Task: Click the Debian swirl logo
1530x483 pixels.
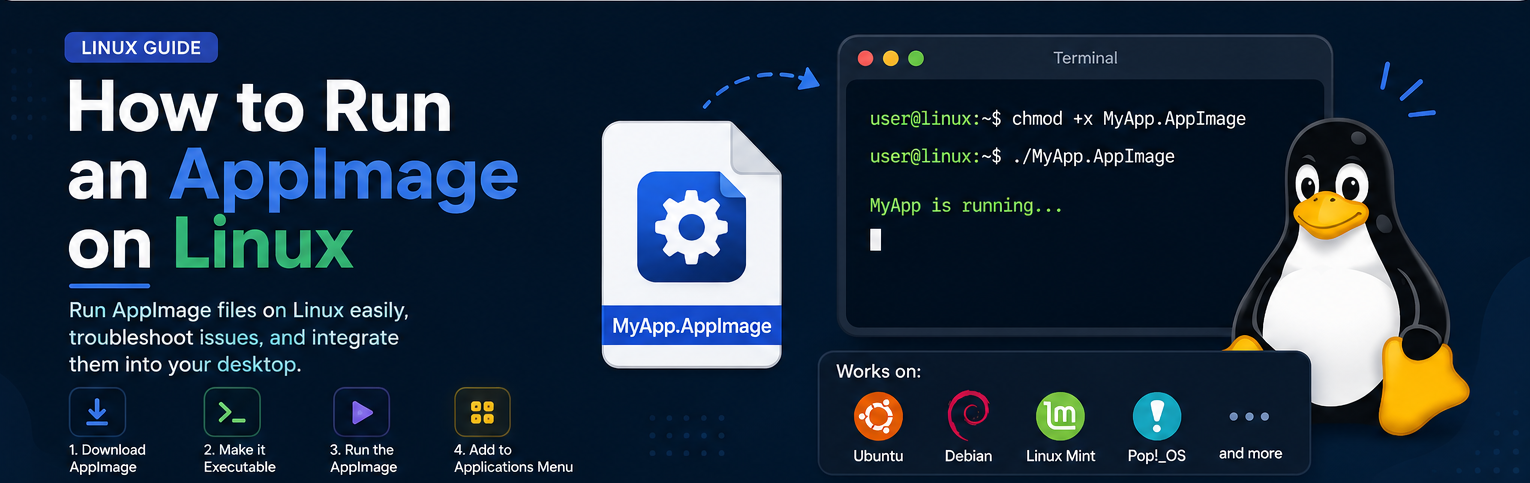Action: click(968, 417)
